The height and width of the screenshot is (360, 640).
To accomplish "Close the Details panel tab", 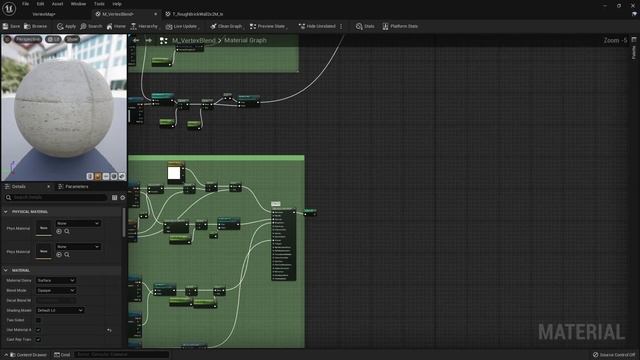I will click(48, 187).
